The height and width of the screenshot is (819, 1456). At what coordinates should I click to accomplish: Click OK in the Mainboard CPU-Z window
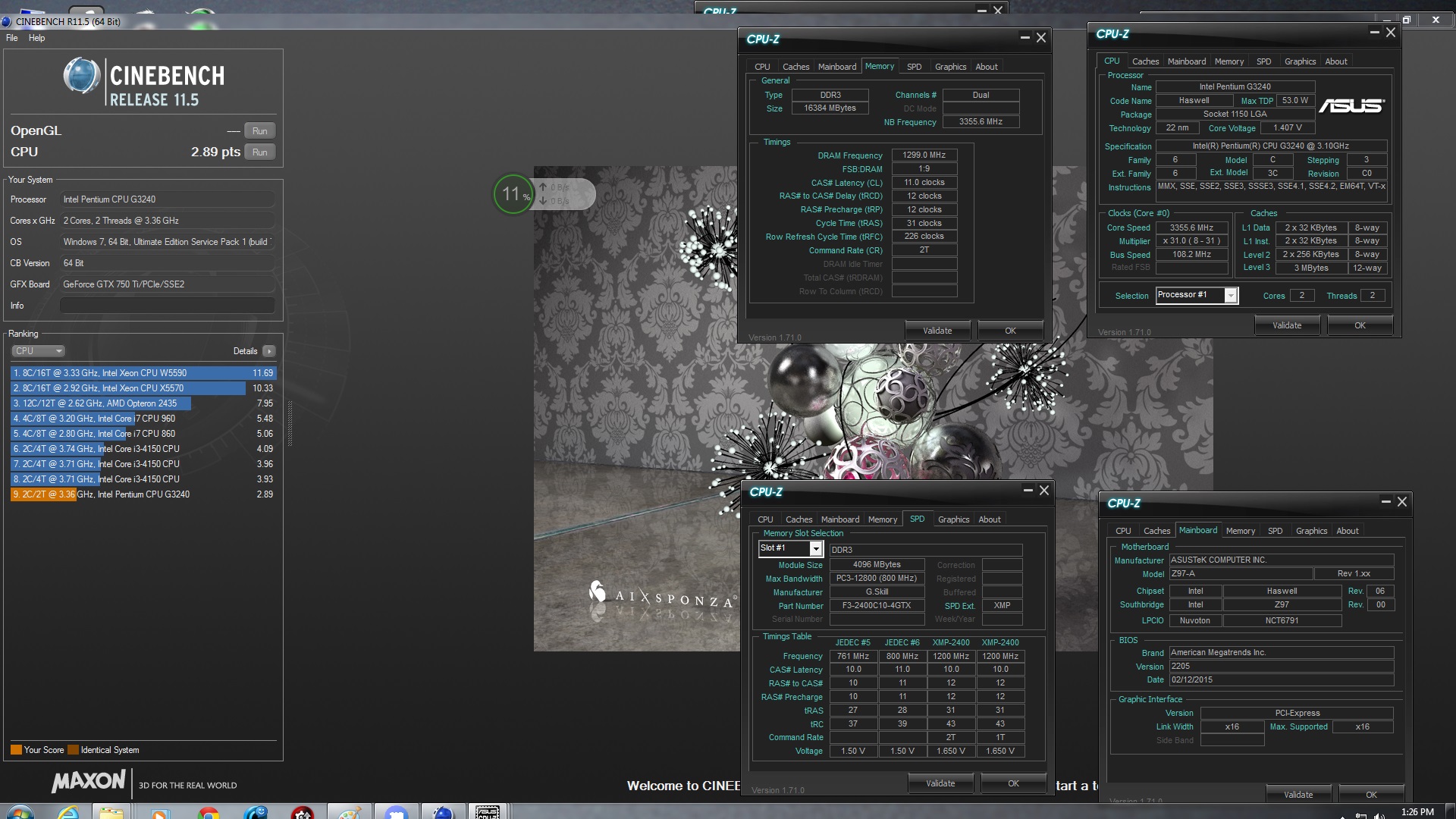tap(1371, 795)
